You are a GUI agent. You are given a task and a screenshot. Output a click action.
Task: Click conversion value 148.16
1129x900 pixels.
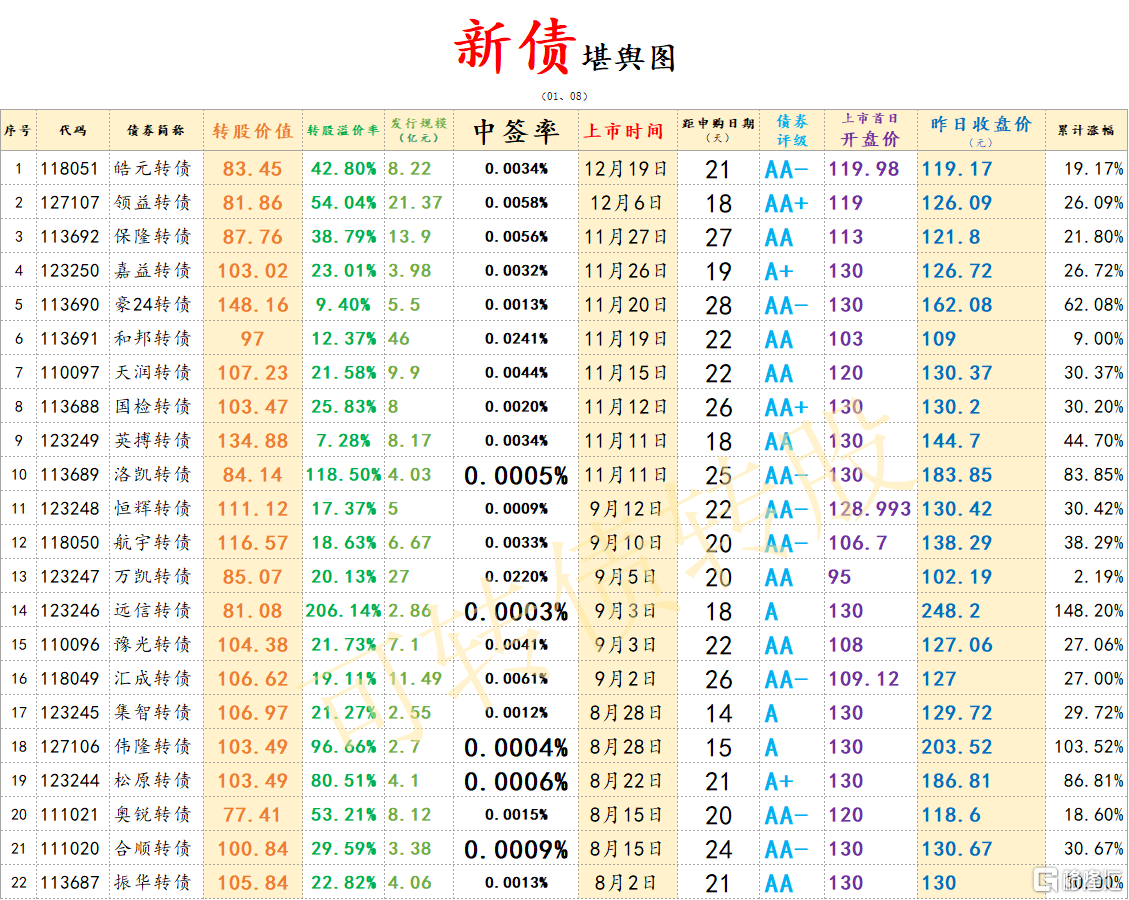click(x=253, y=305)
